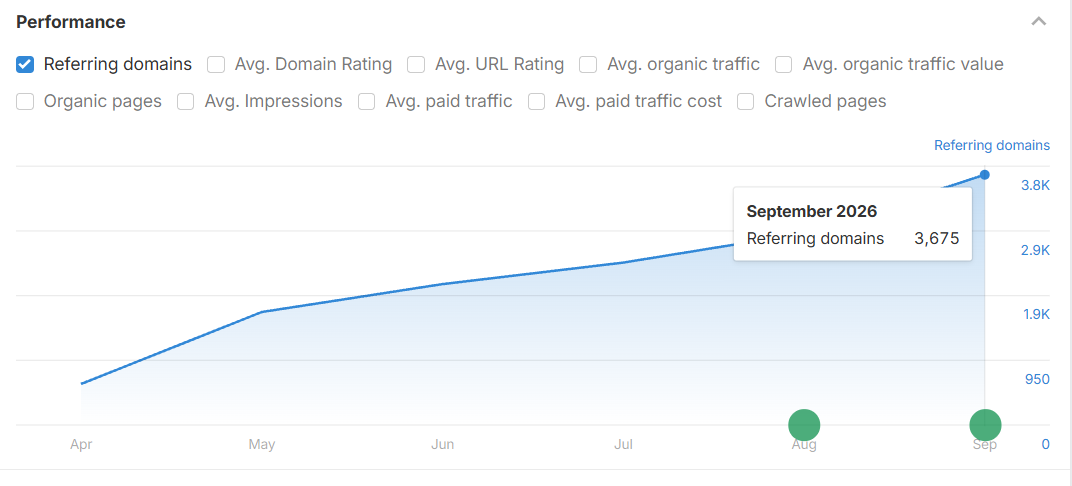
Task: Enable the Avg. Domain Rating checkbox
Action: pos(217,65)
